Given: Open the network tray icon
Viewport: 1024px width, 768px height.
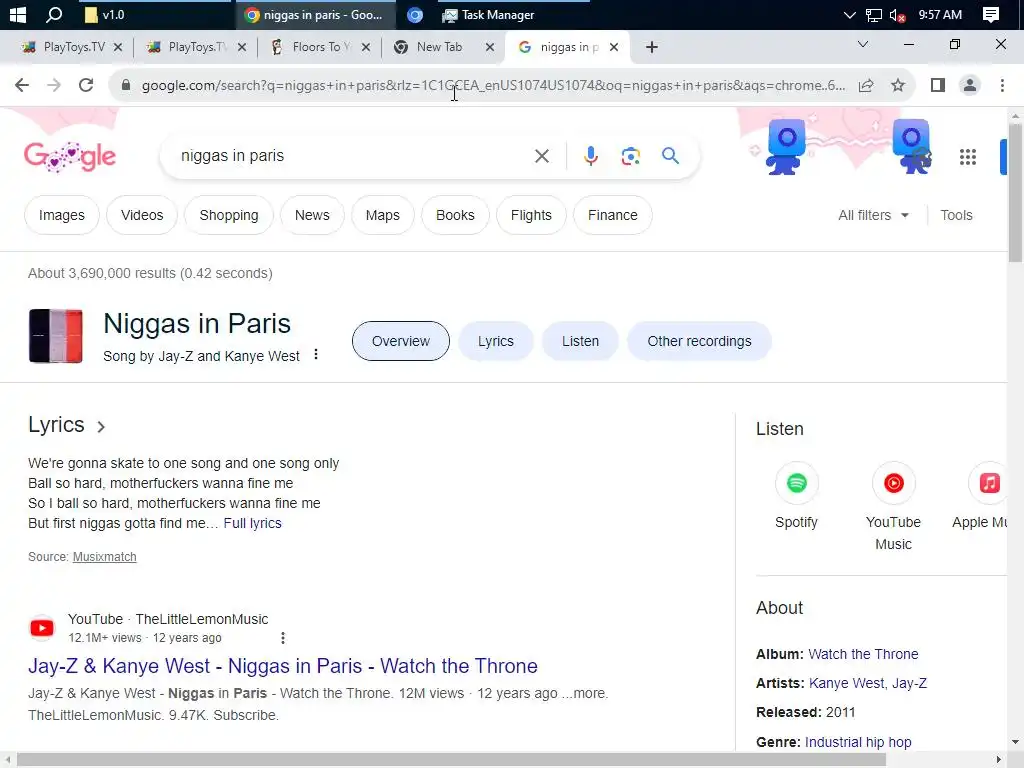Looking at the screenshot, I should point(873,15).
